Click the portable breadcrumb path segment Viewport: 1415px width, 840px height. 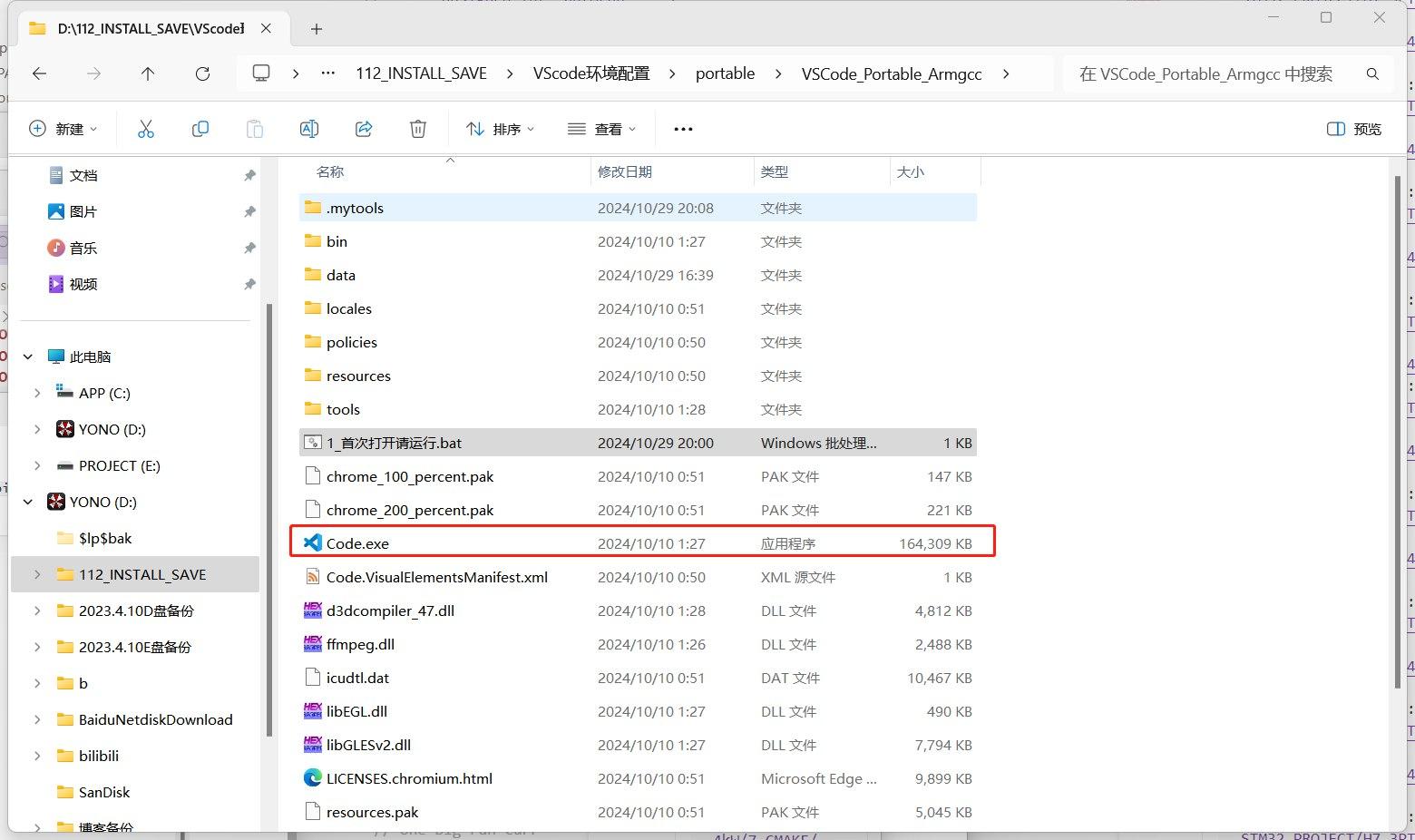[x=725, y=73]
